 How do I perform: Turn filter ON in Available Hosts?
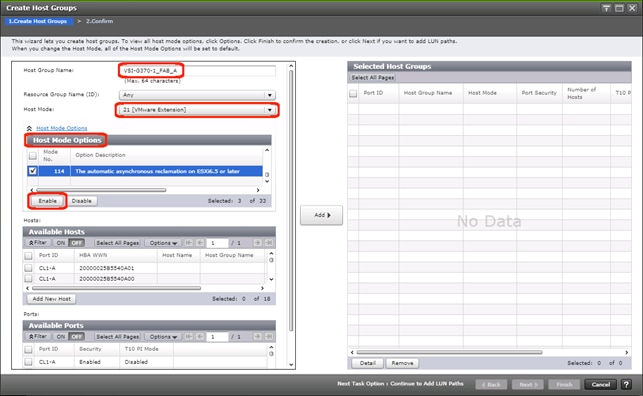pos(61,243)
